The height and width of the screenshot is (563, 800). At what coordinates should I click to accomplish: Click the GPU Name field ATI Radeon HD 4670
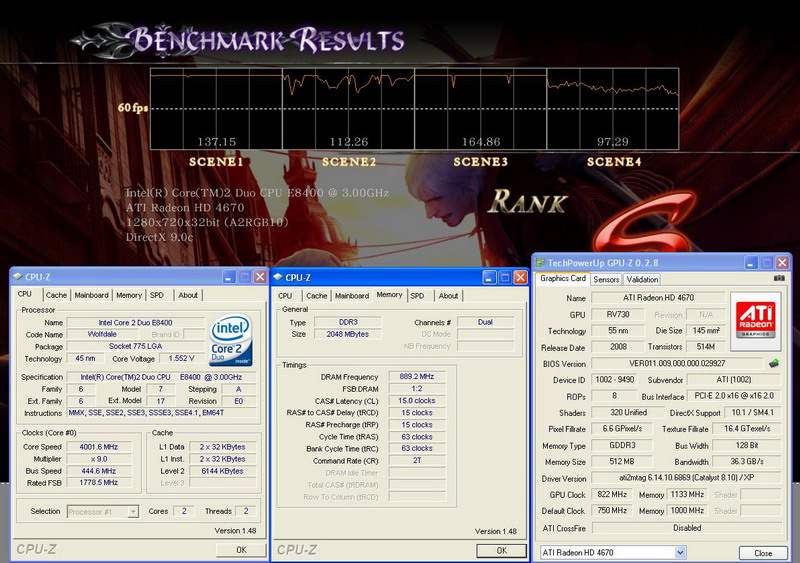tap(658, 298)
